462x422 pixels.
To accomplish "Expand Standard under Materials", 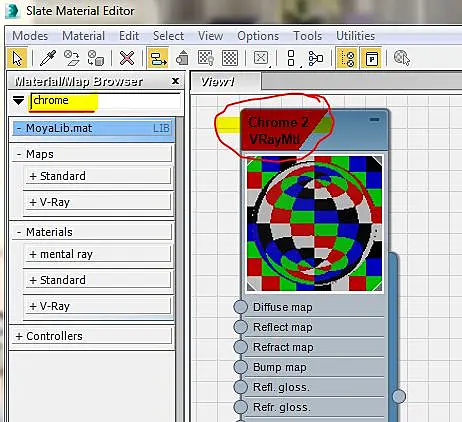I will (x=33, y=280).
